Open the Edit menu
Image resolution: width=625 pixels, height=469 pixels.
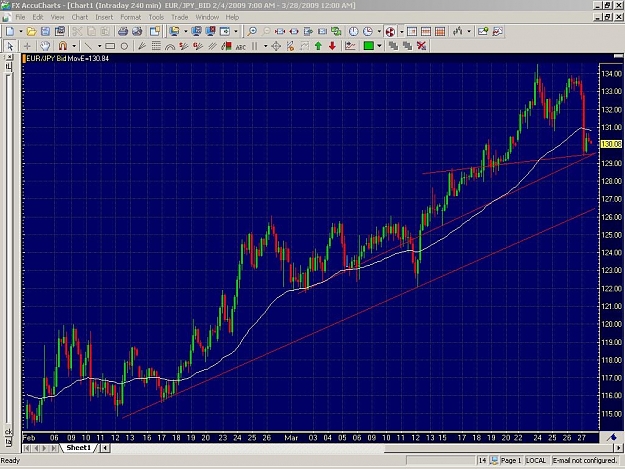pos(38,17)
